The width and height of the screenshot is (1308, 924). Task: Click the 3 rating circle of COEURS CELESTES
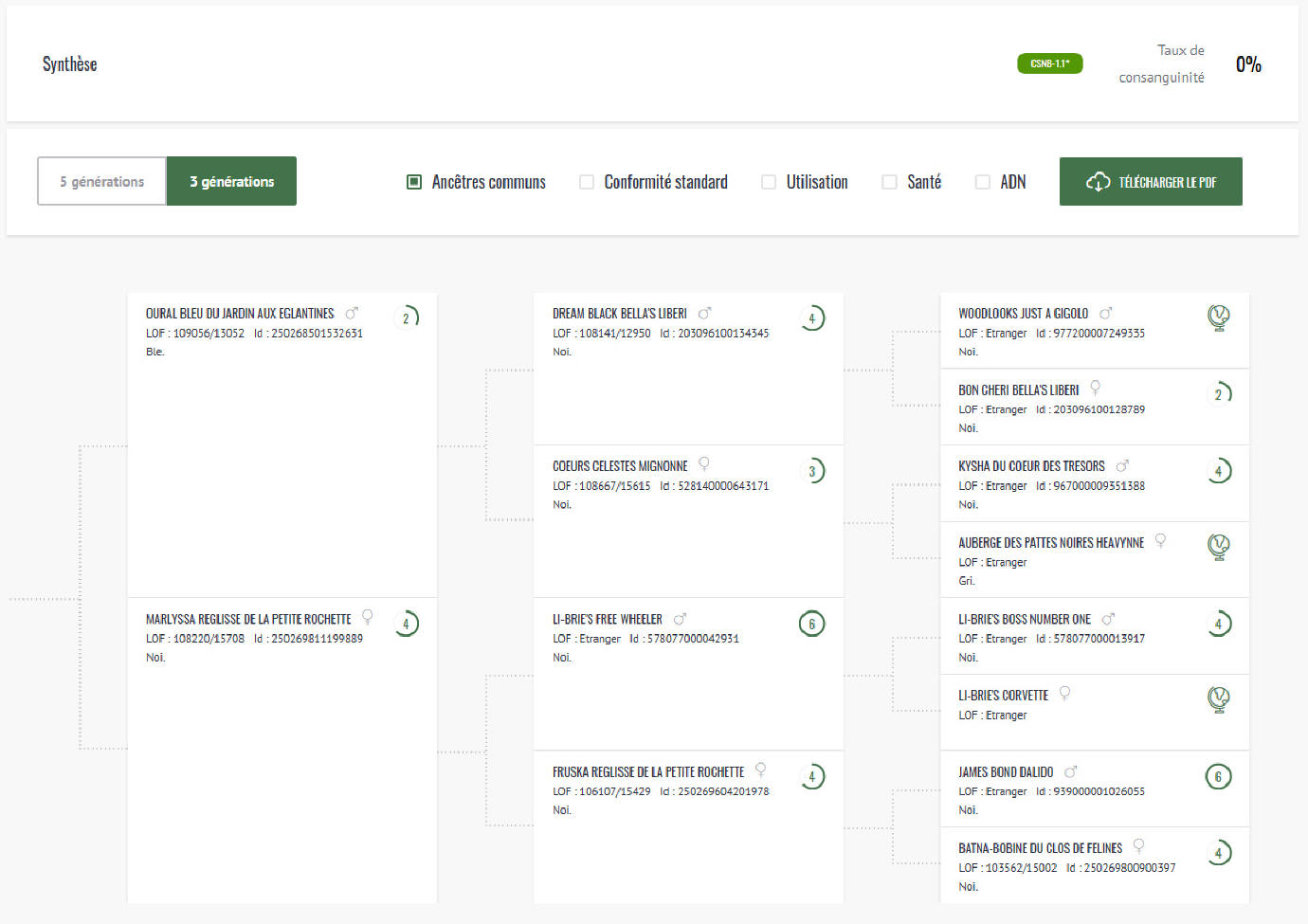[x=811, y=471]
